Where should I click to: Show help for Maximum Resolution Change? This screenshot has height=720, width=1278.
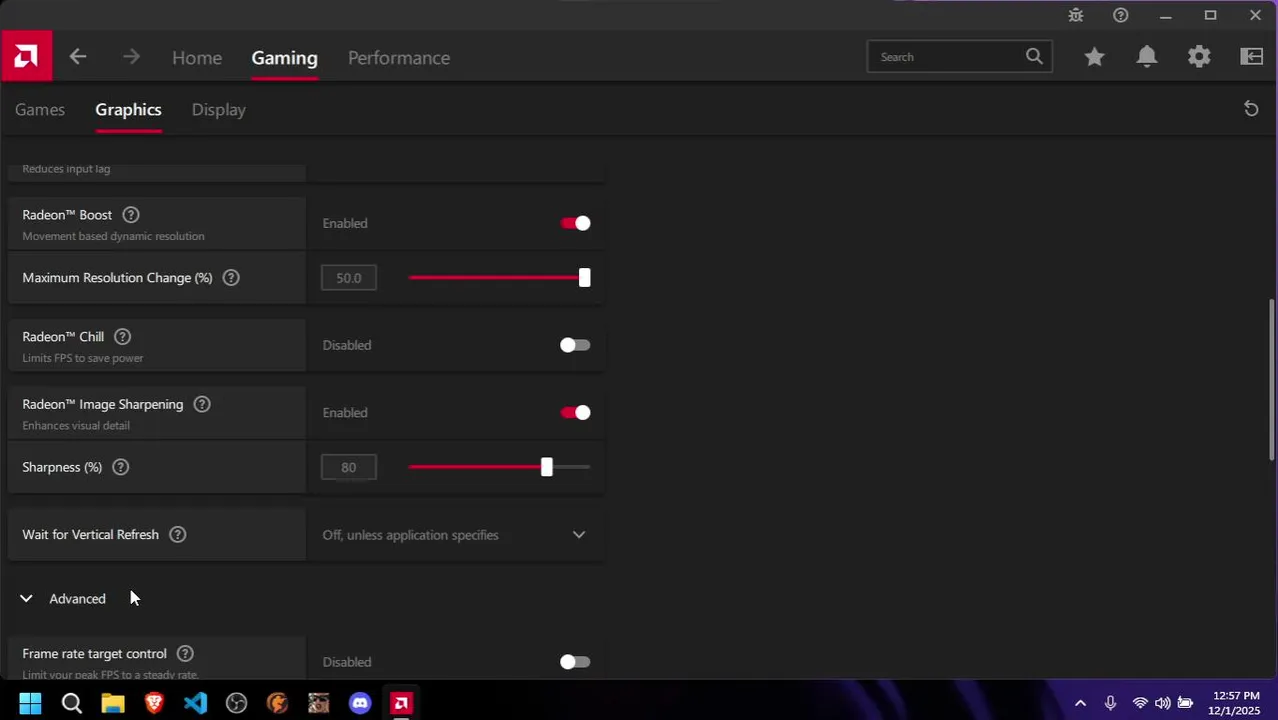pos(231,278)
